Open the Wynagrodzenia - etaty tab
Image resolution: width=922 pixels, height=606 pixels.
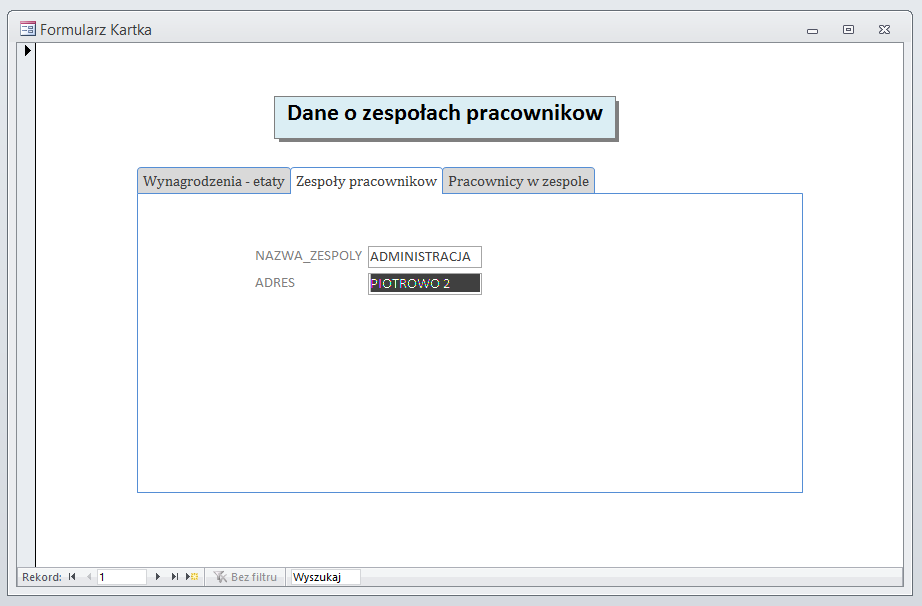(x=213, y=181)
